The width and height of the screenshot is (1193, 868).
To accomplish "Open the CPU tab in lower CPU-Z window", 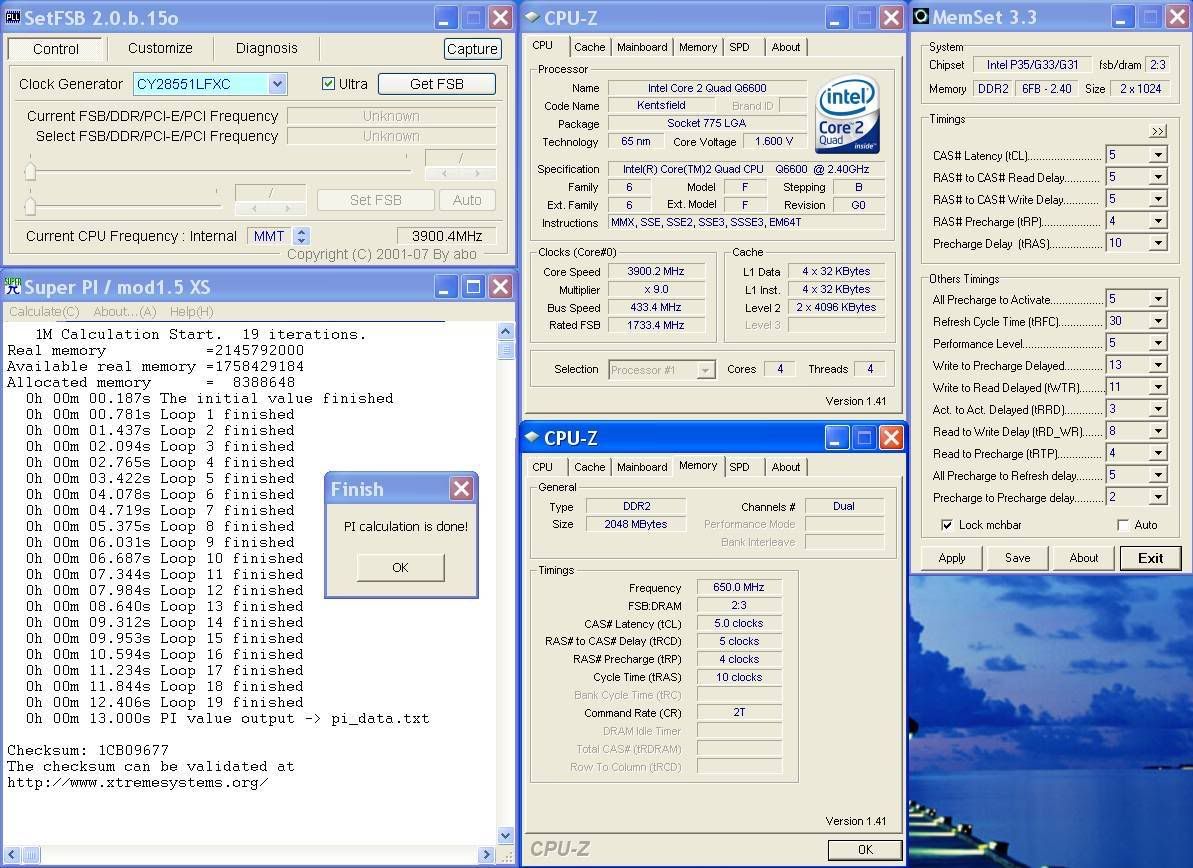I will pyautogui.click(x=542, y=467).
